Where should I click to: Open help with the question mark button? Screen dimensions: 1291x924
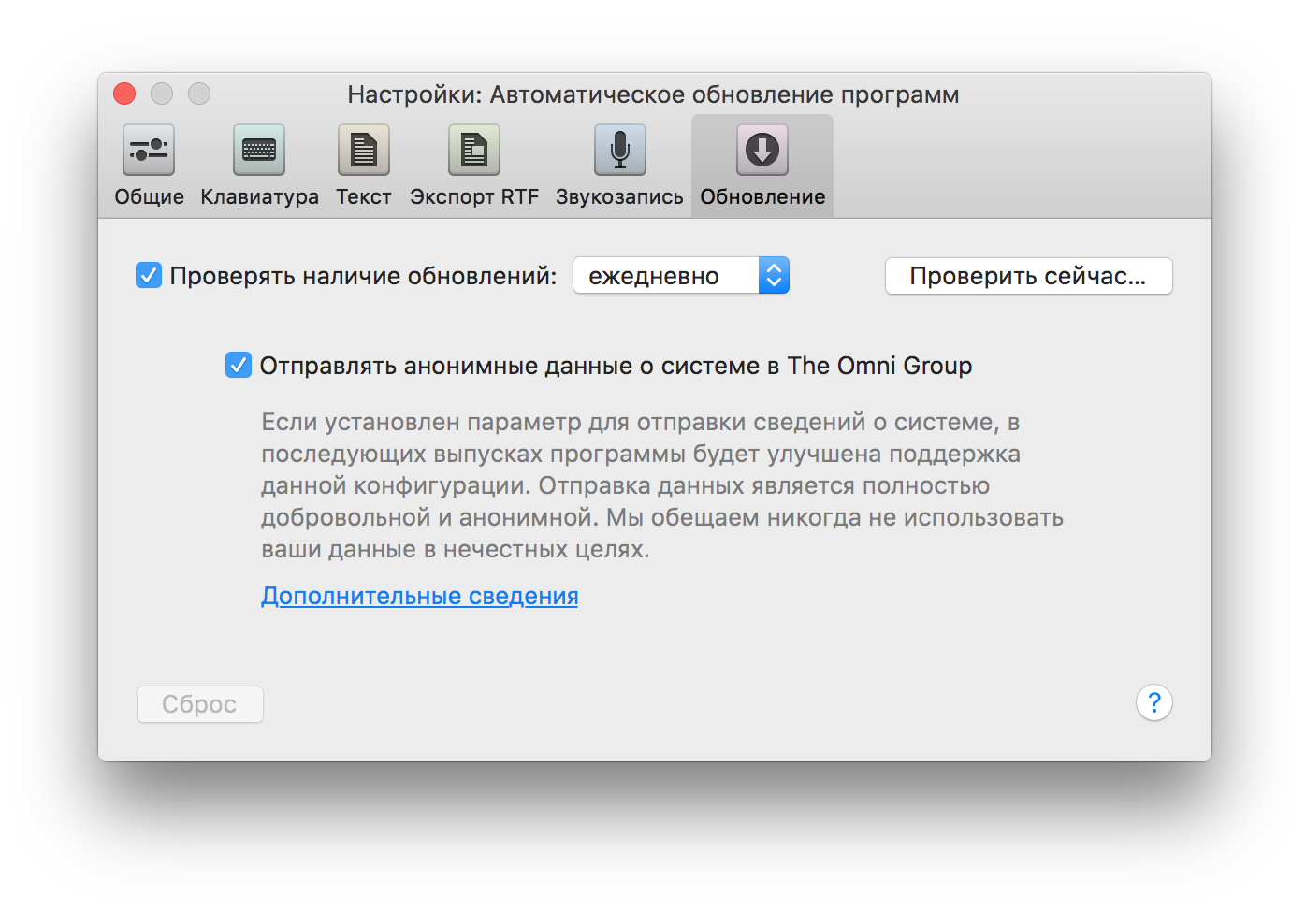coord(1154,702)
